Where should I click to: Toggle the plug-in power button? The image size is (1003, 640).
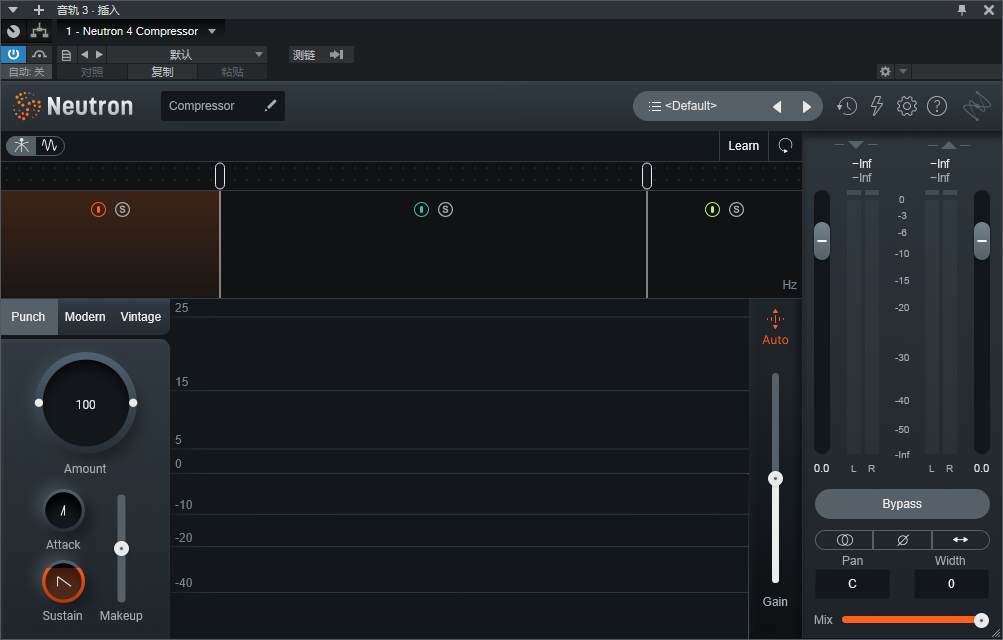[x=13, y=54]
